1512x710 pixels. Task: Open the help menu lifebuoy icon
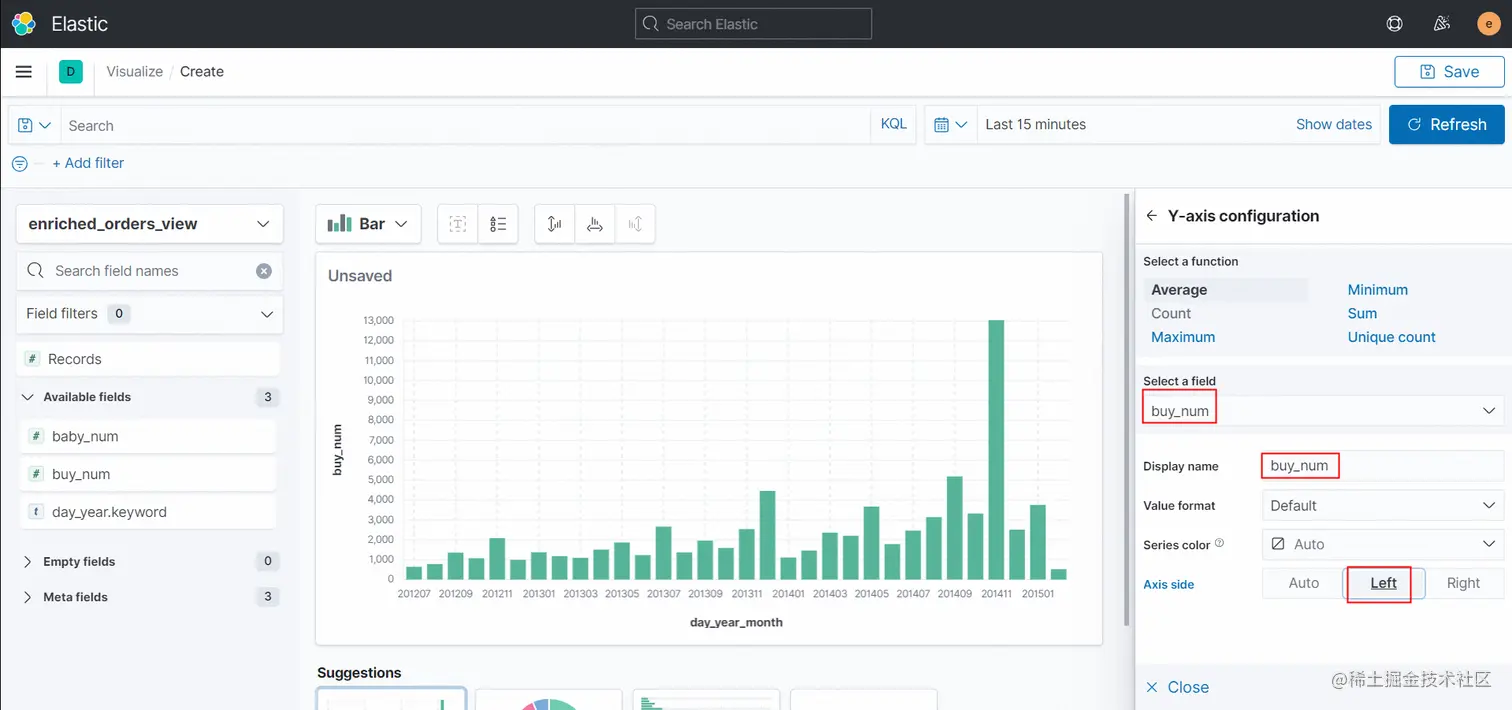(1395, 24)
